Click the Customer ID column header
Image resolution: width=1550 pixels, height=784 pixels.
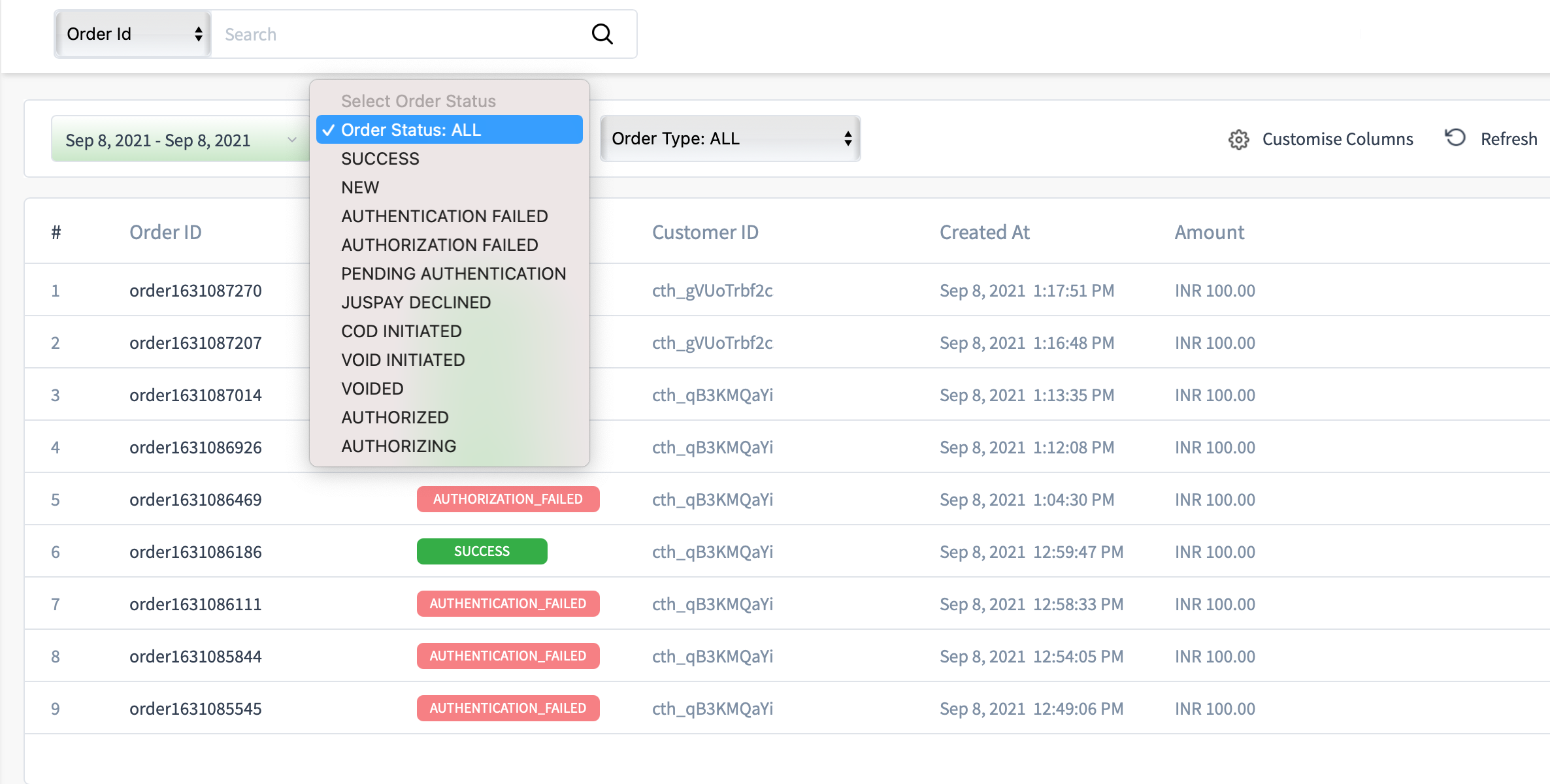pos(705,232)
